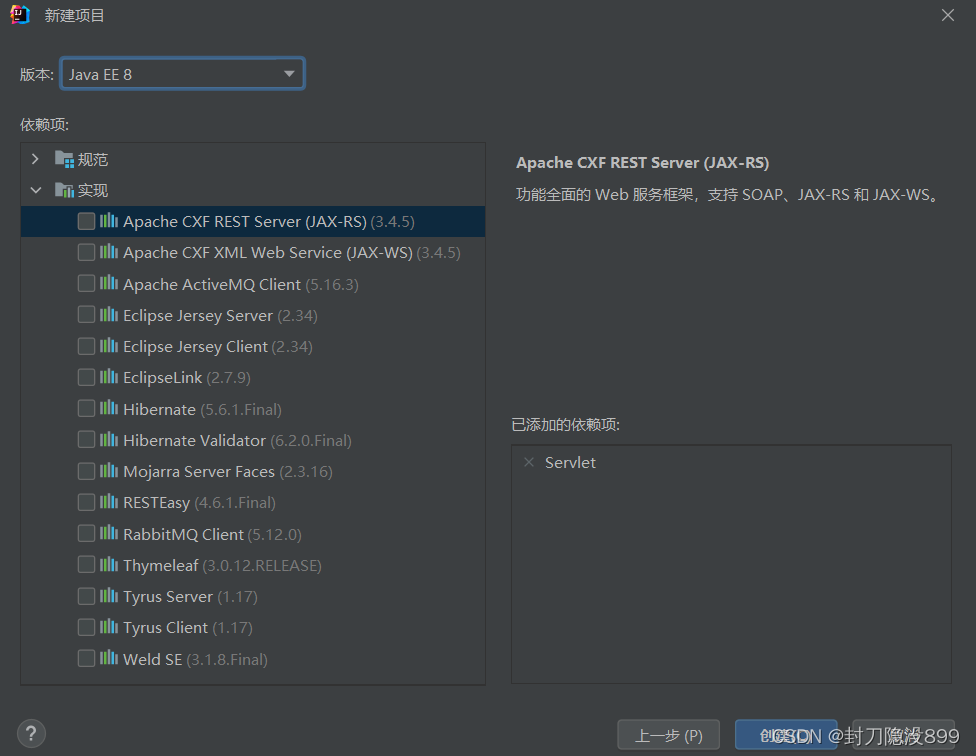This screenshot has height=756, width=976.
Task: Enable the EclipseLink checkbox
Action: [x=87, y=377]
